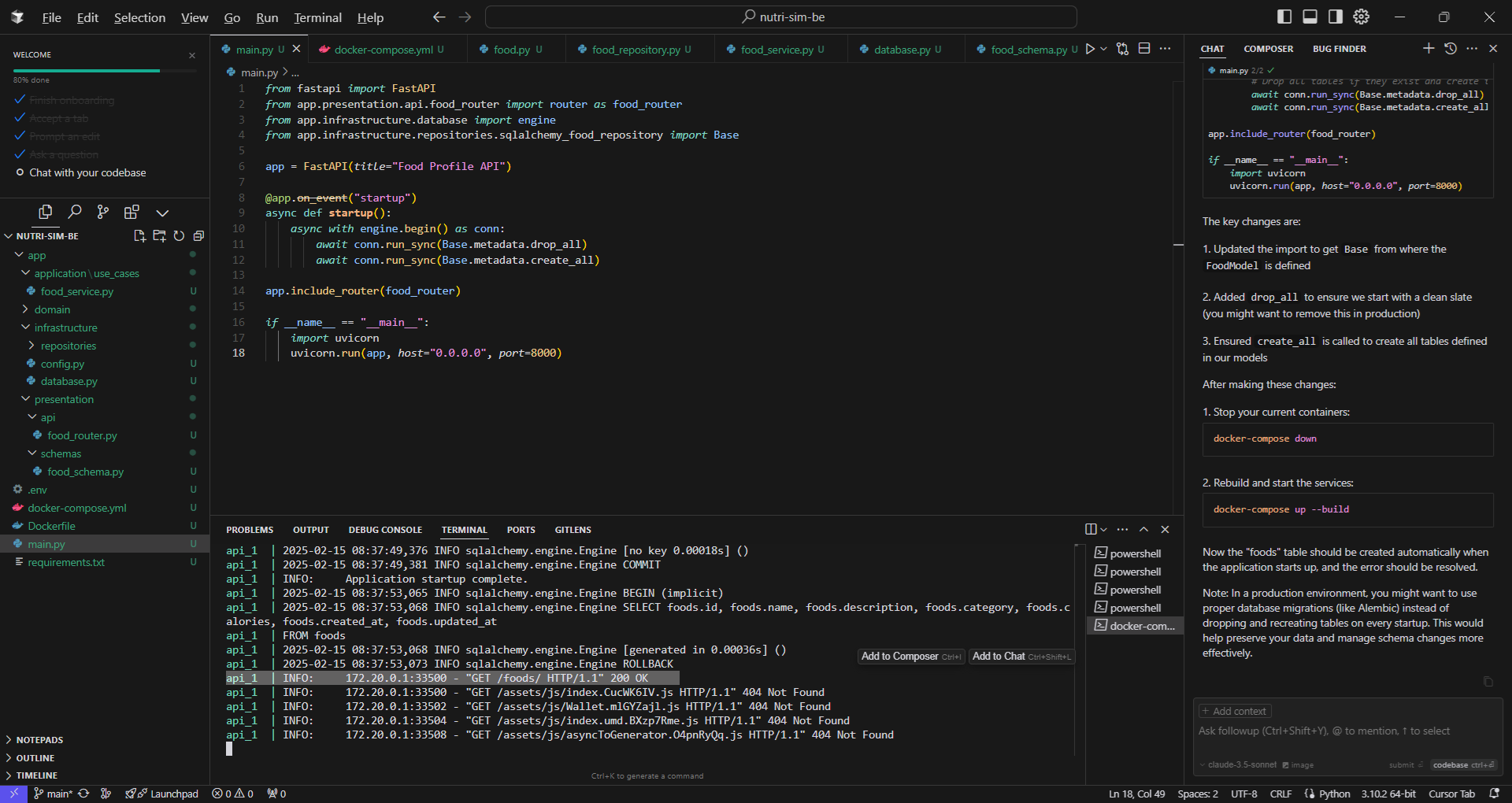The width and height of the screenshot is (1512, 803).
Task: Switch to docker-compose.yml editor tab
Action: point(383,50)
